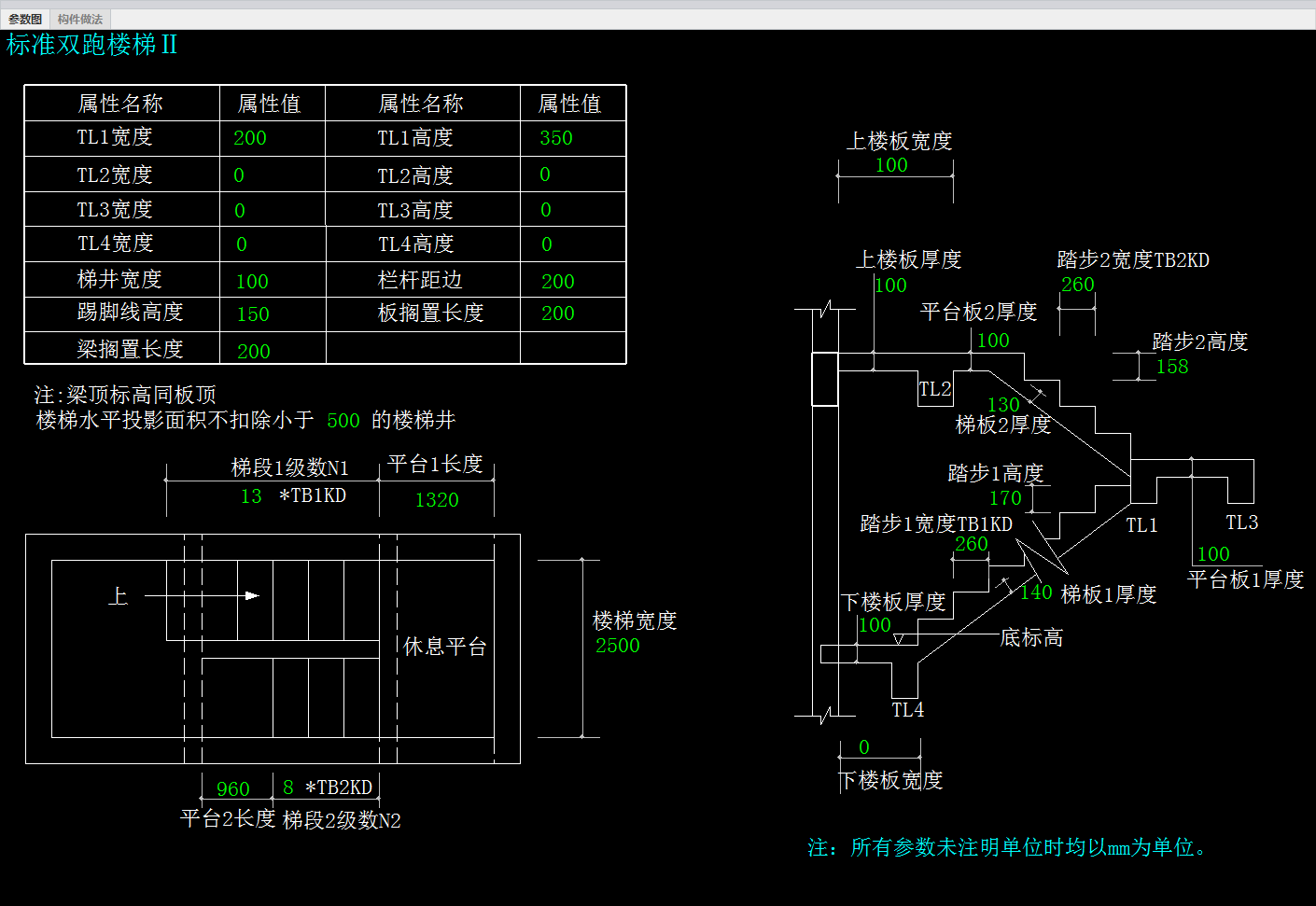Edit 踏步2宽度TB2KD value 260
The image size is (1316, 906).
(x=1078, y=285)
